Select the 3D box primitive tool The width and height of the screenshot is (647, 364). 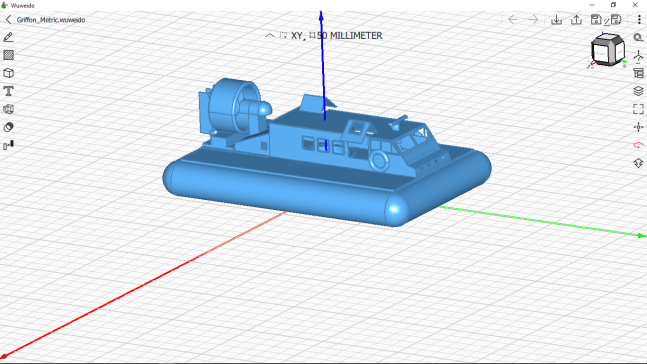pos(8,73)
